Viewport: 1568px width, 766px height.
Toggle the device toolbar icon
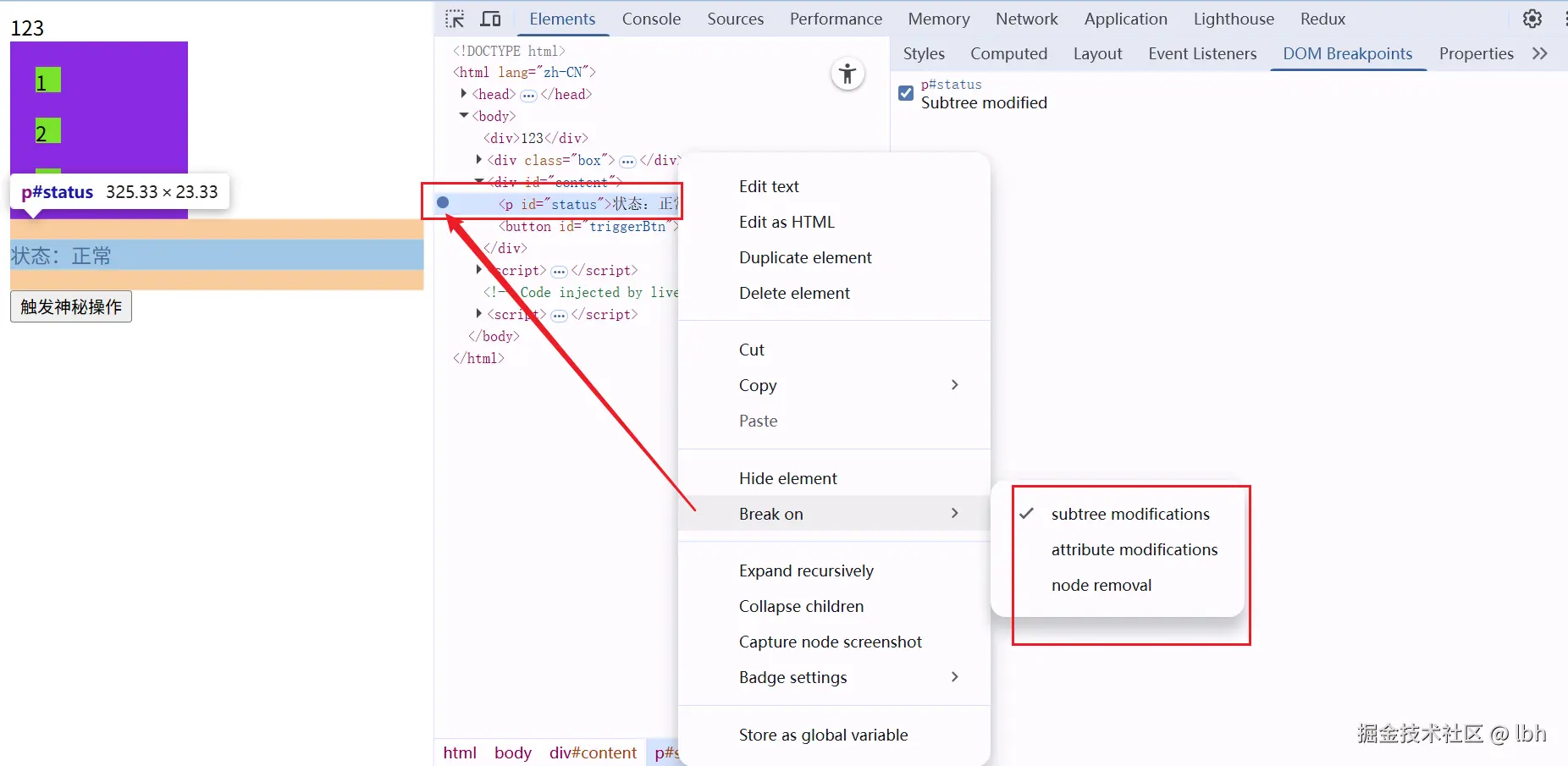[x=491, y=19]
